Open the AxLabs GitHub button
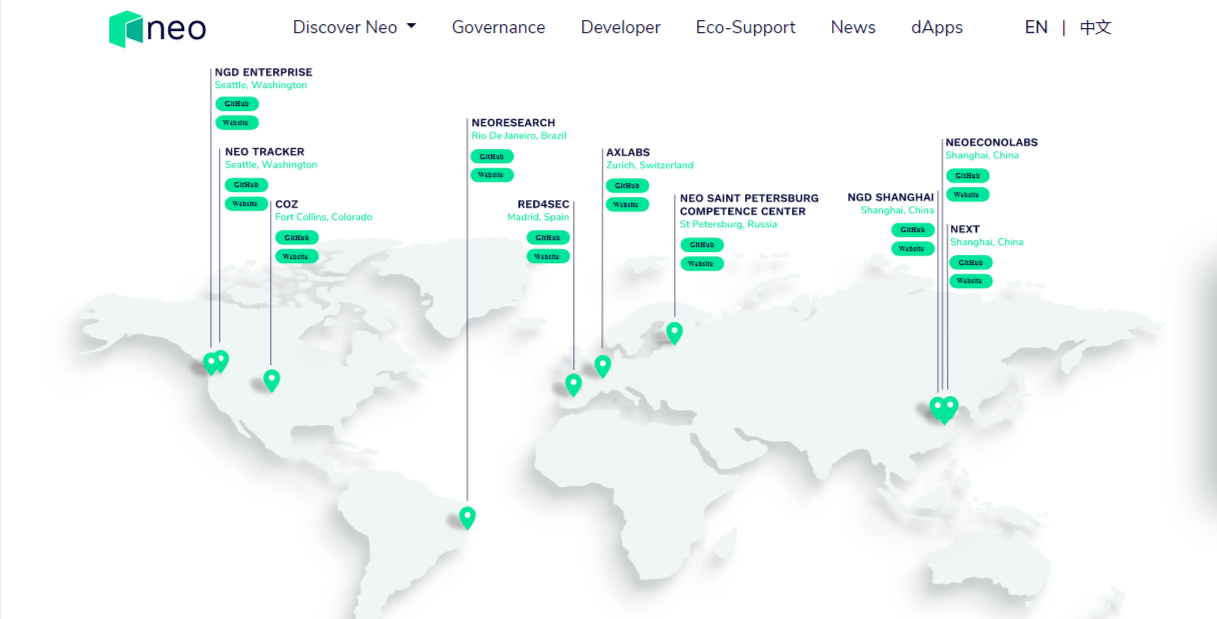1217x619 pixels. 627,186
